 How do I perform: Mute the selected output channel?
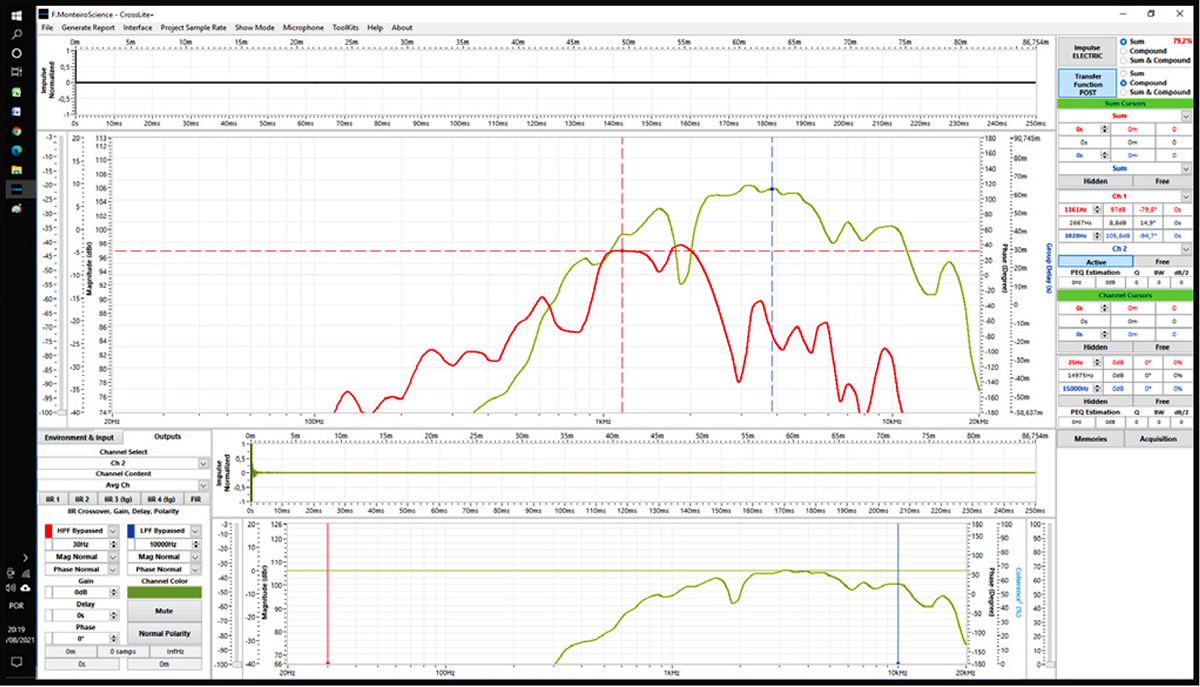[x=164, y=609]
